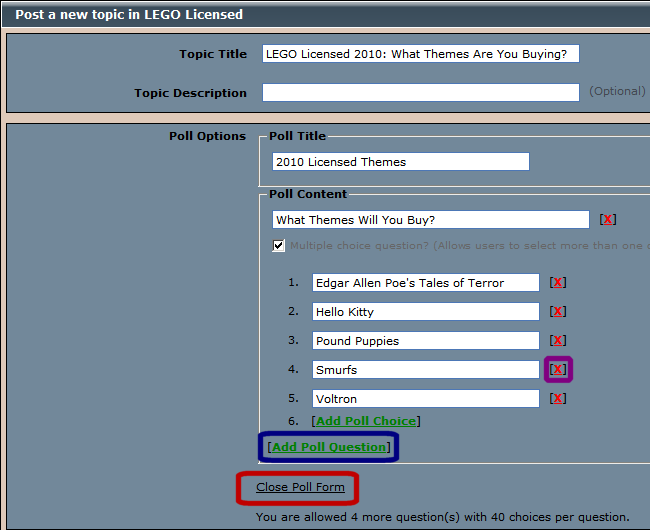Remove the 'What Themes Will You Buy?' question
The width and height of the screenshot is (650, 530).
pyautogui.click(x=608, y=219)
